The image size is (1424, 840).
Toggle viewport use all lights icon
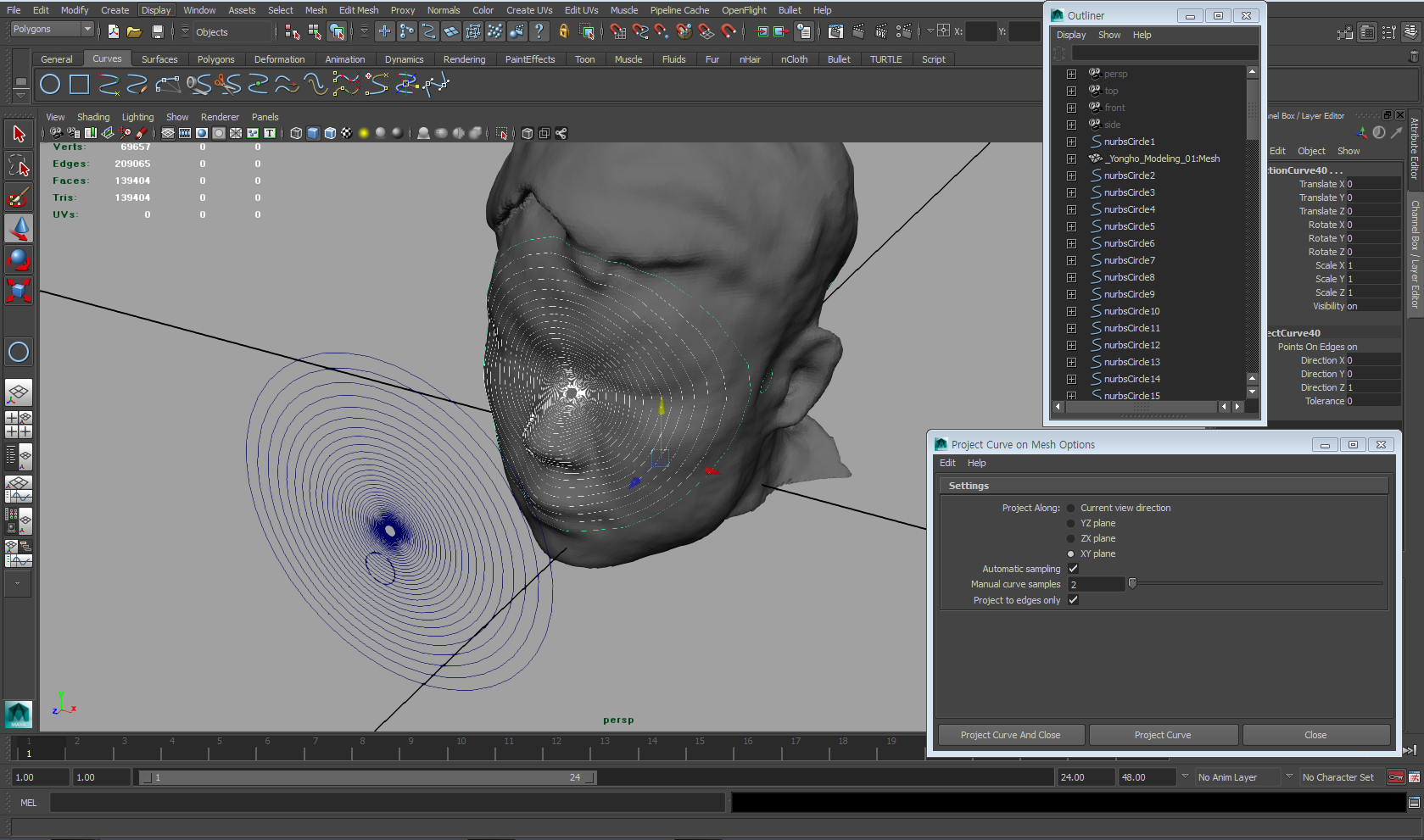tap(364, 133)
